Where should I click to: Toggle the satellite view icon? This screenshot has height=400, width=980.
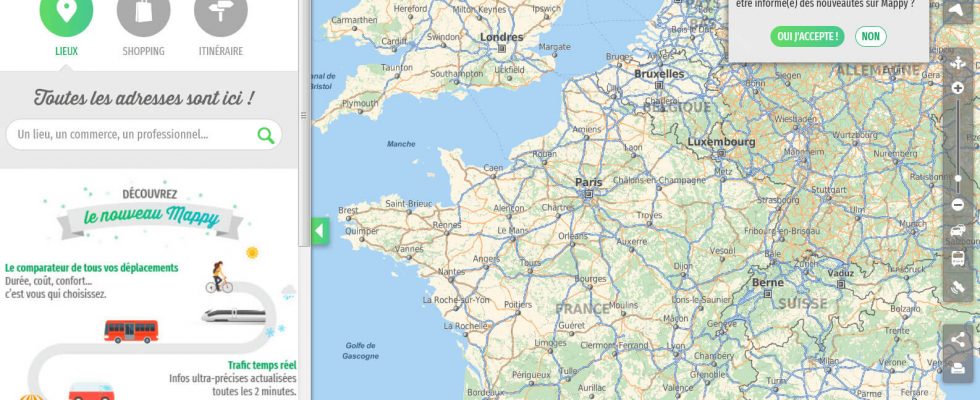958,287
